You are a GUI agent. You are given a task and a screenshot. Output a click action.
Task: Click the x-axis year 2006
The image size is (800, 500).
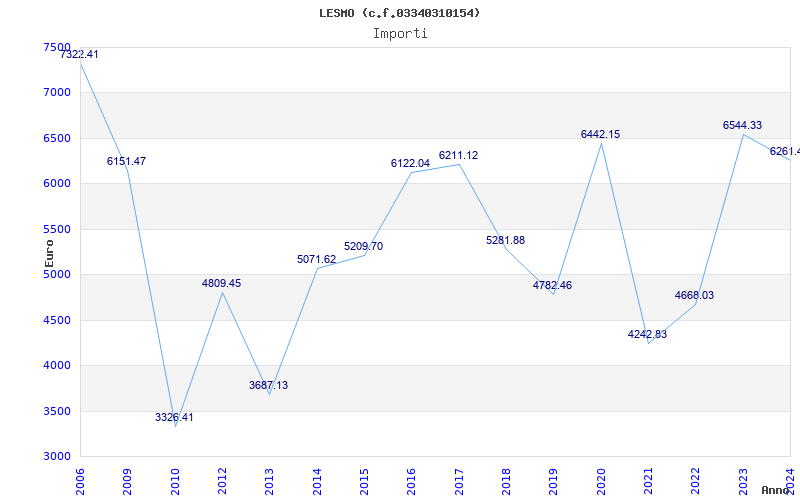coord(80,482)
